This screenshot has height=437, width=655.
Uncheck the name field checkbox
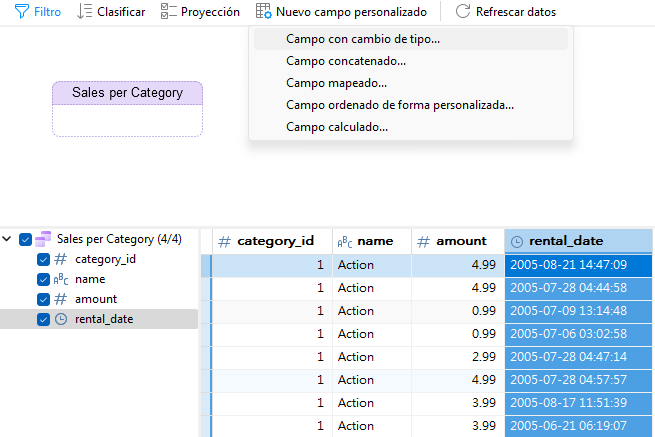point(43,279)
